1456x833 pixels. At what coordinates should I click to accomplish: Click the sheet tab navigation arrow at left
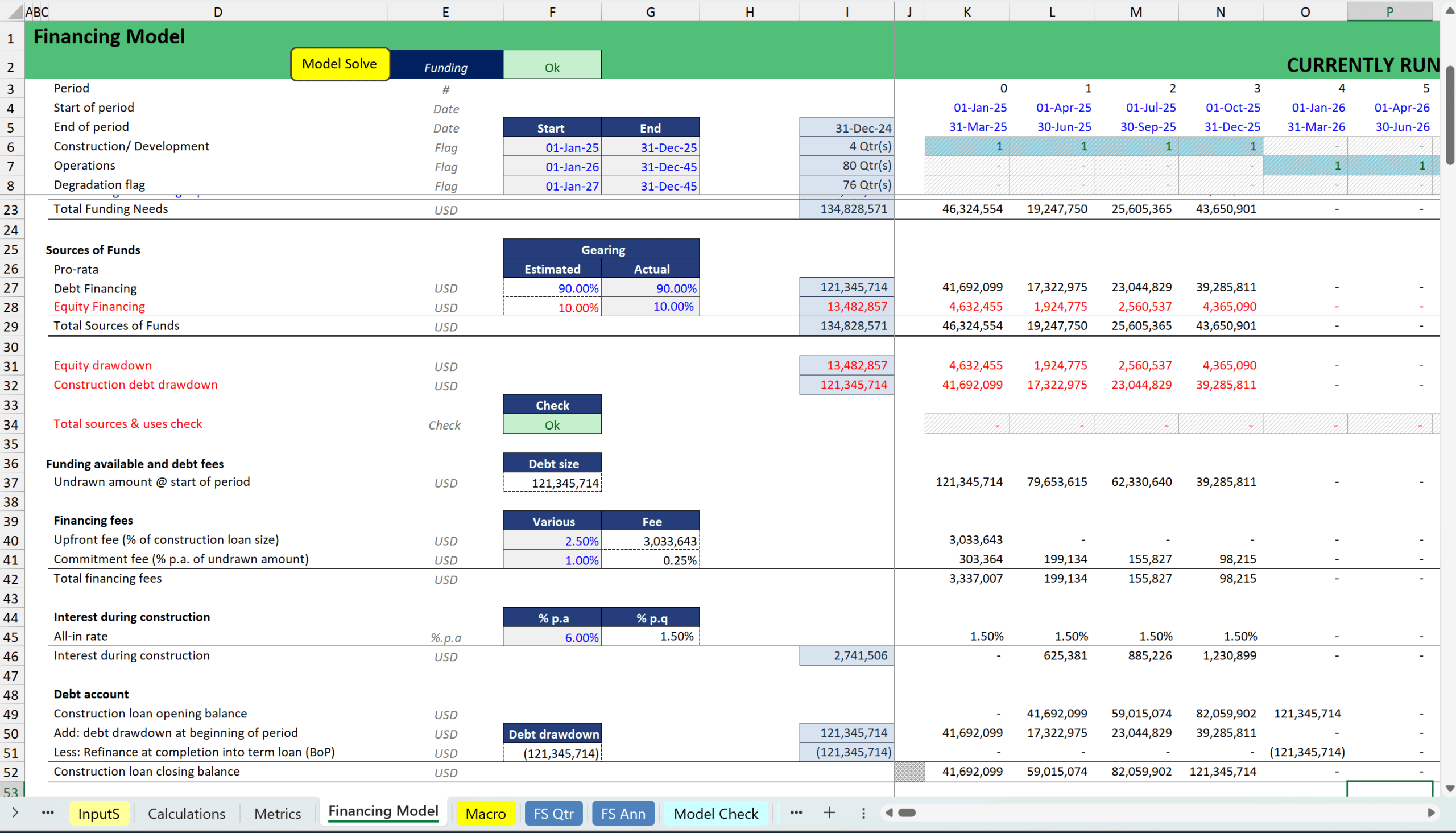point(15,813)
